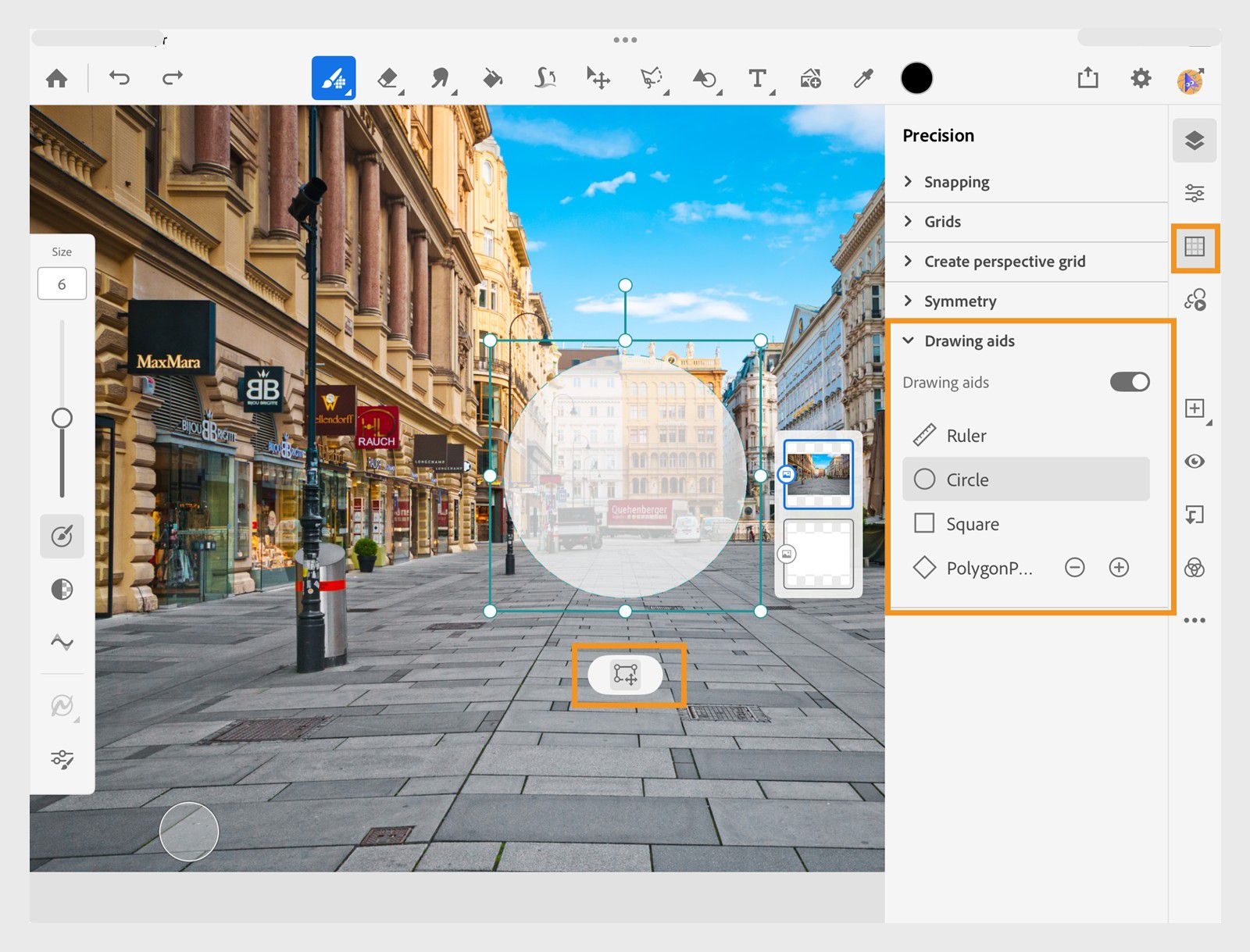Open the Brush hardness option in tool options
Viewport: 1250px width, 952px height.
point(62,537)
